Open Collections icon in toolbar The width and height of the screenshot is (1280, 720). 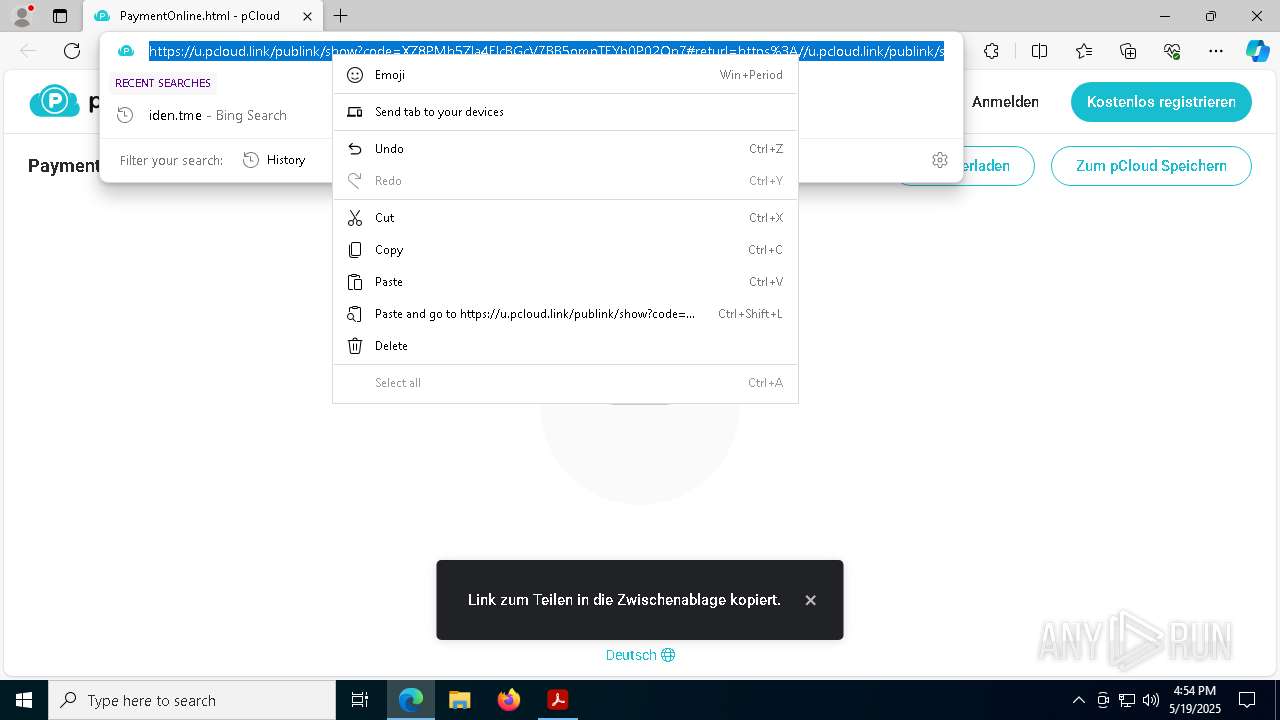1128,51
